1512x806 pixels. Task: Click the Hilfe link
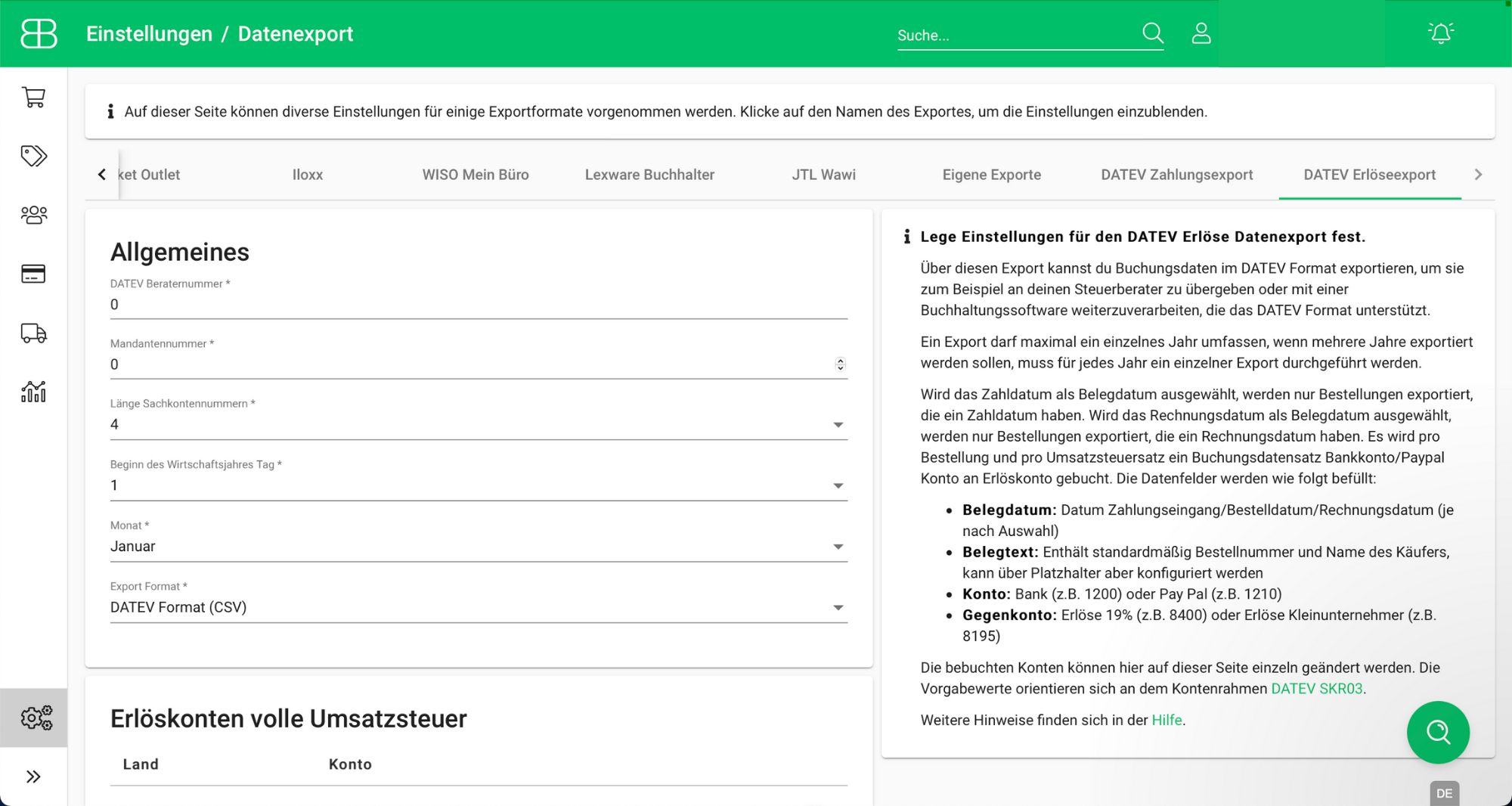(x=1166, y=720)
